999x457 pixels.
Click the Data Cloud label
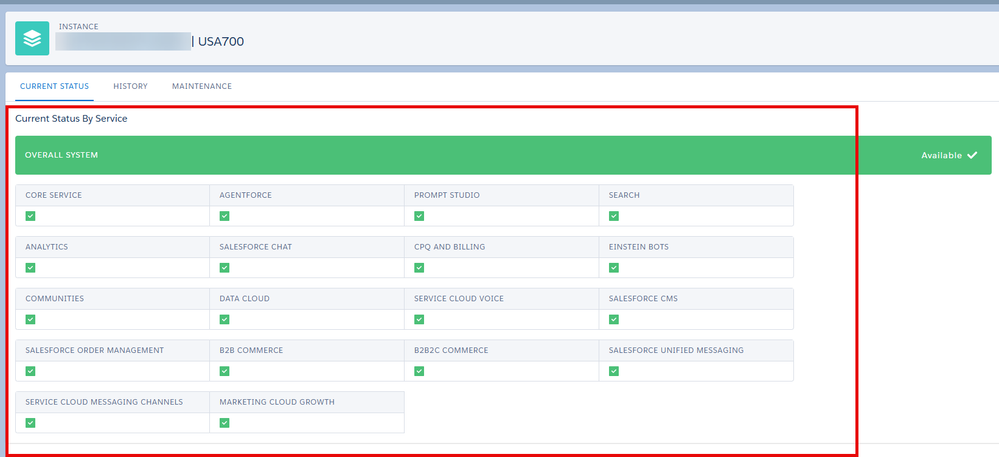tap(244, 298)
